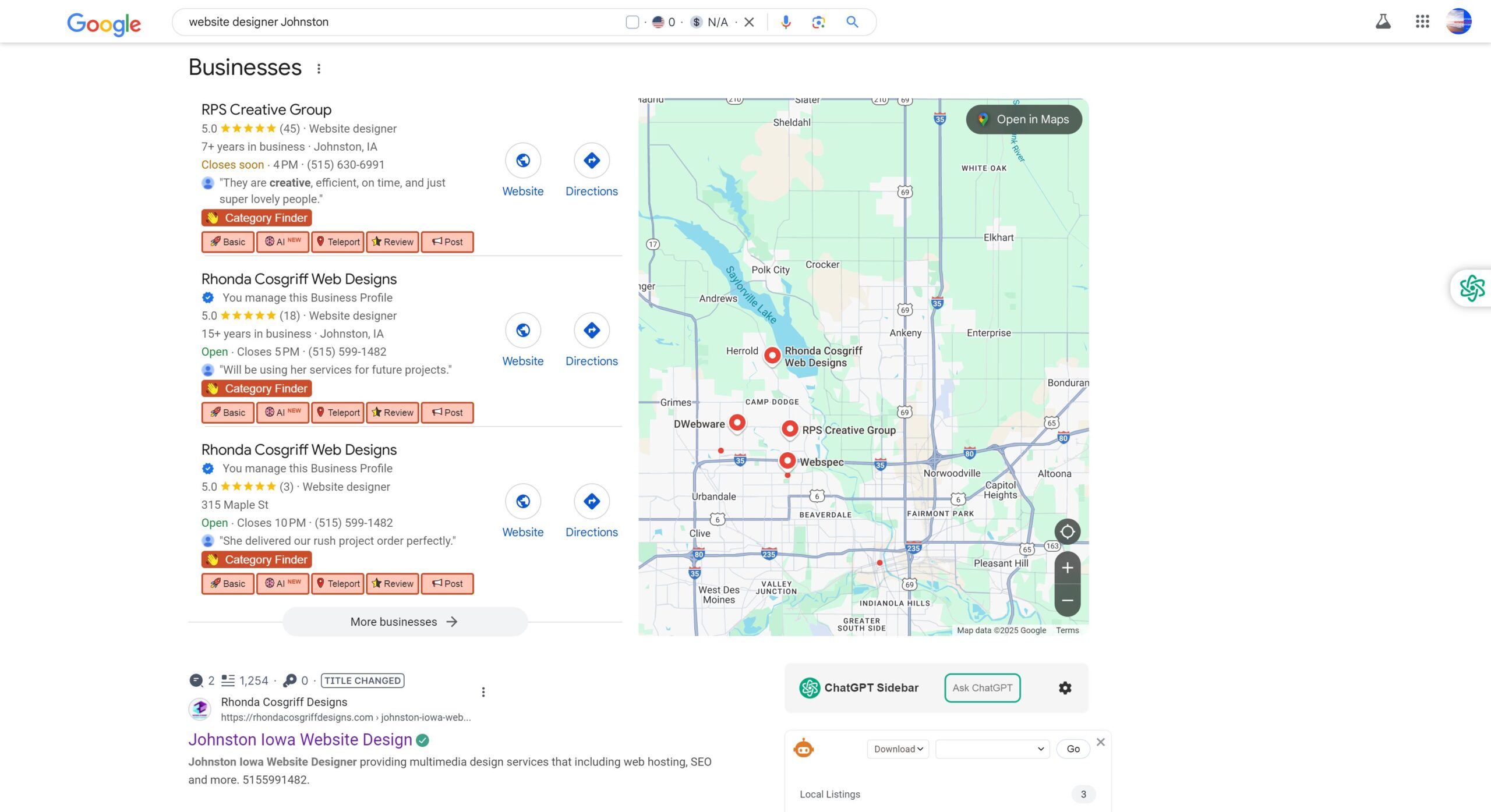Click Category Finder under RPS Creative Group
This screenshot has height=812, width=1491.
[x=257, y=218]
